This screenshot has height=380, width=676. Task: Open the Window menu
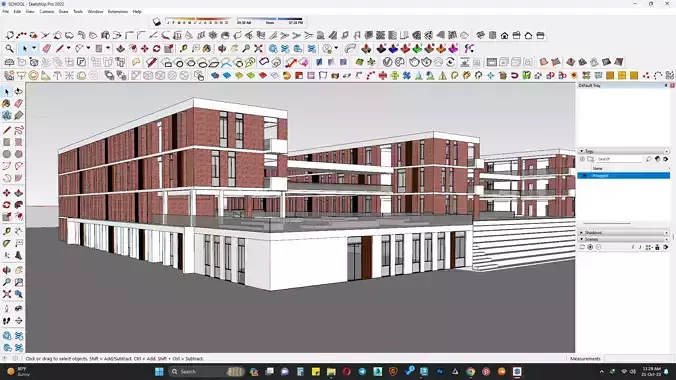coord(95,12)
